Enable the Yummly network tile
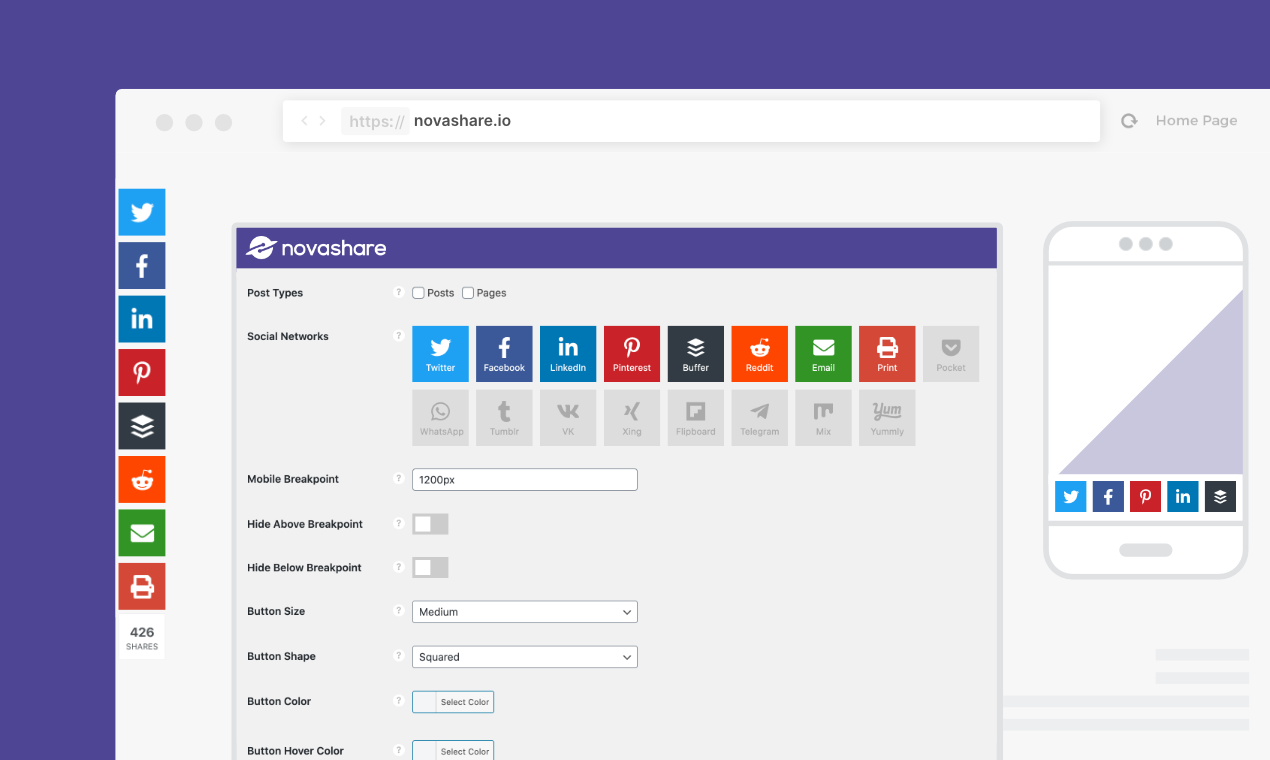The height and width of the screenshot is (760, 1270). [x=887, y=418]
